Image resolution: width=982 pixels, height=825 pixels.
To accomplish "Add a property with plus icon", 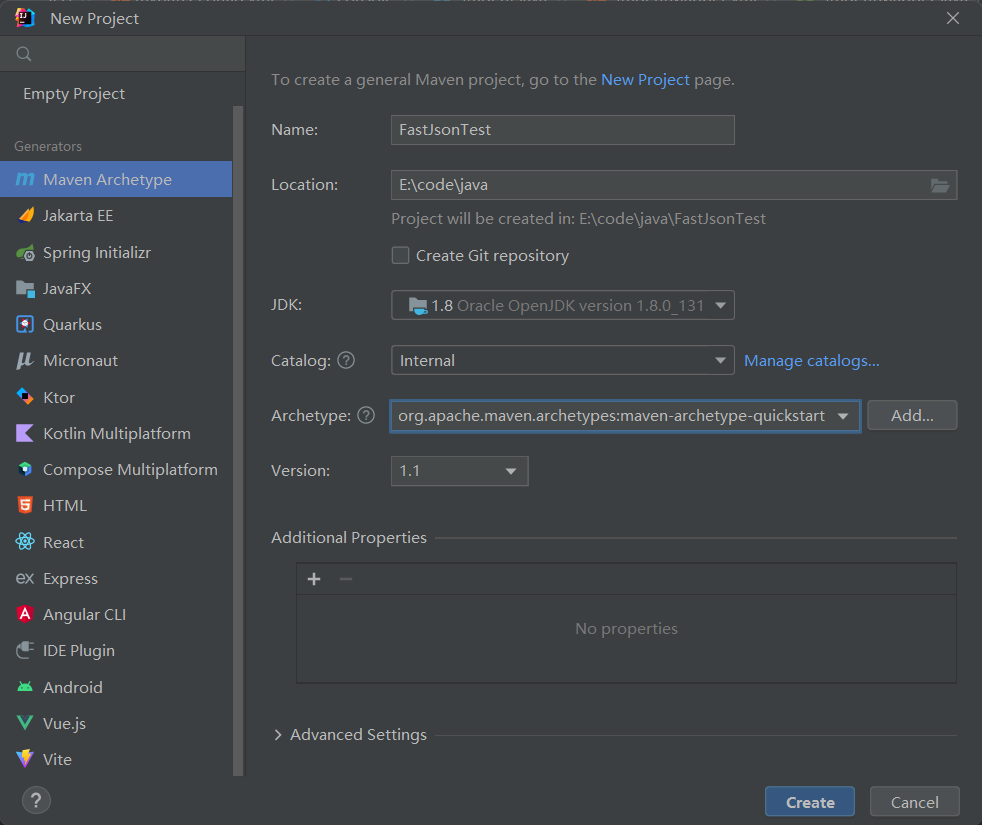I will tap(314, 579).
